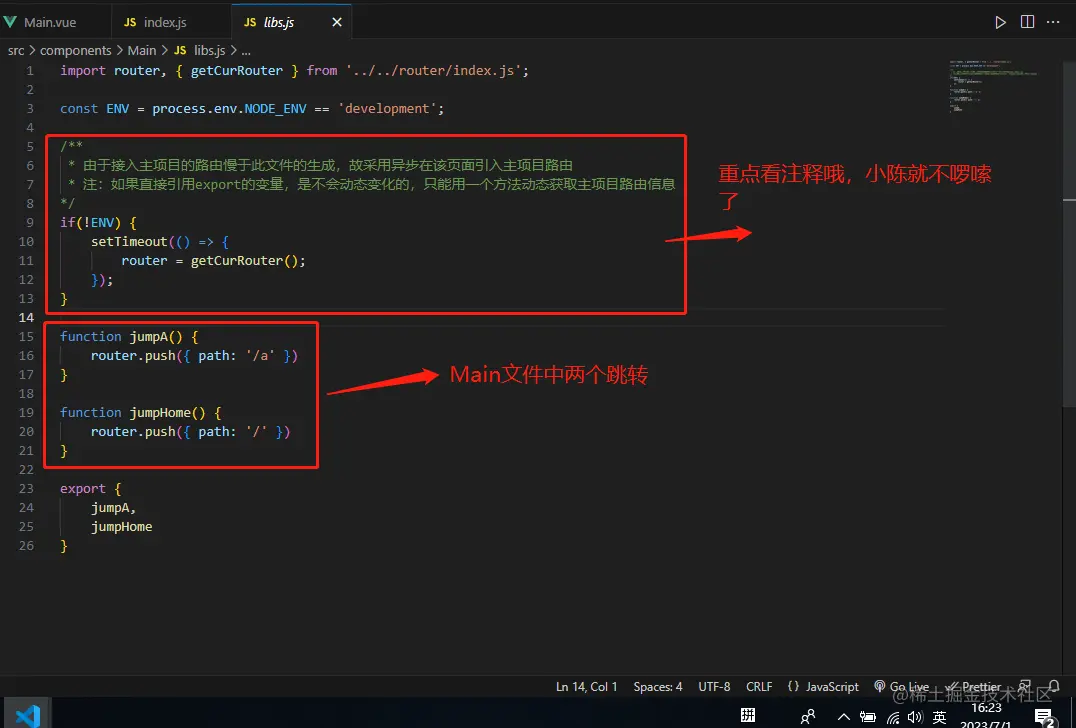
Task: Start the Go Live server
Action: (902, 686)
